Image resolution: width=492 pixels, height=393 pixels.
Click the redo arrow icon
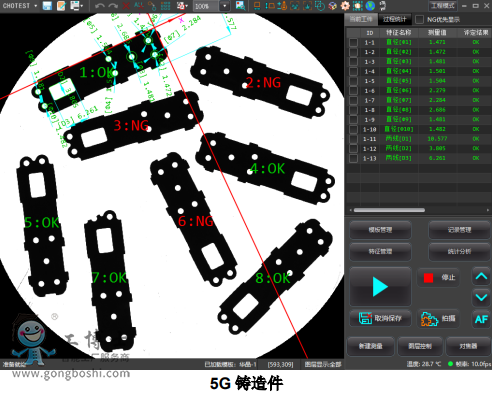coord(113,6)
